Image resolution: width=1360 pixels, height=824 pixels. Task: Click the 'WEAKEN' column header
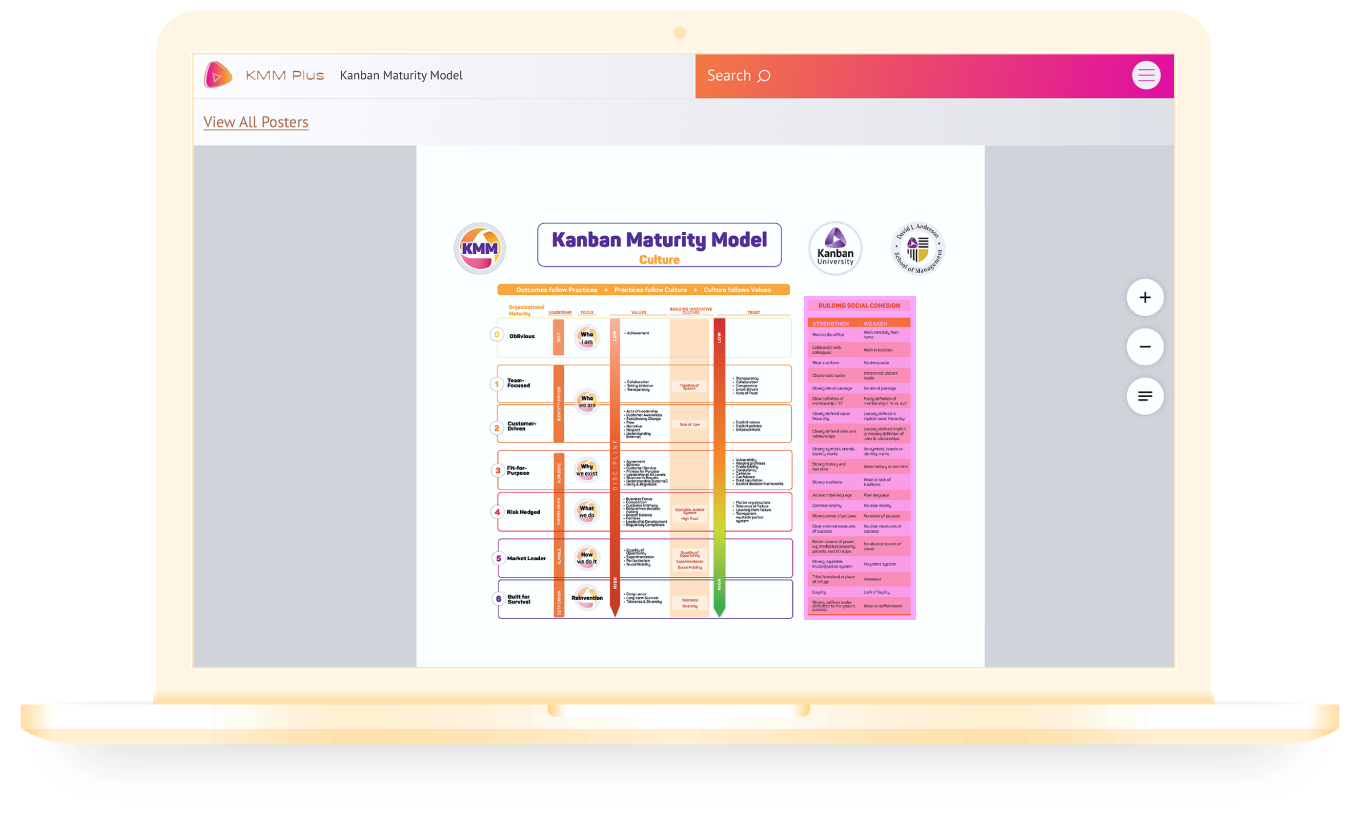pos(876,324)
